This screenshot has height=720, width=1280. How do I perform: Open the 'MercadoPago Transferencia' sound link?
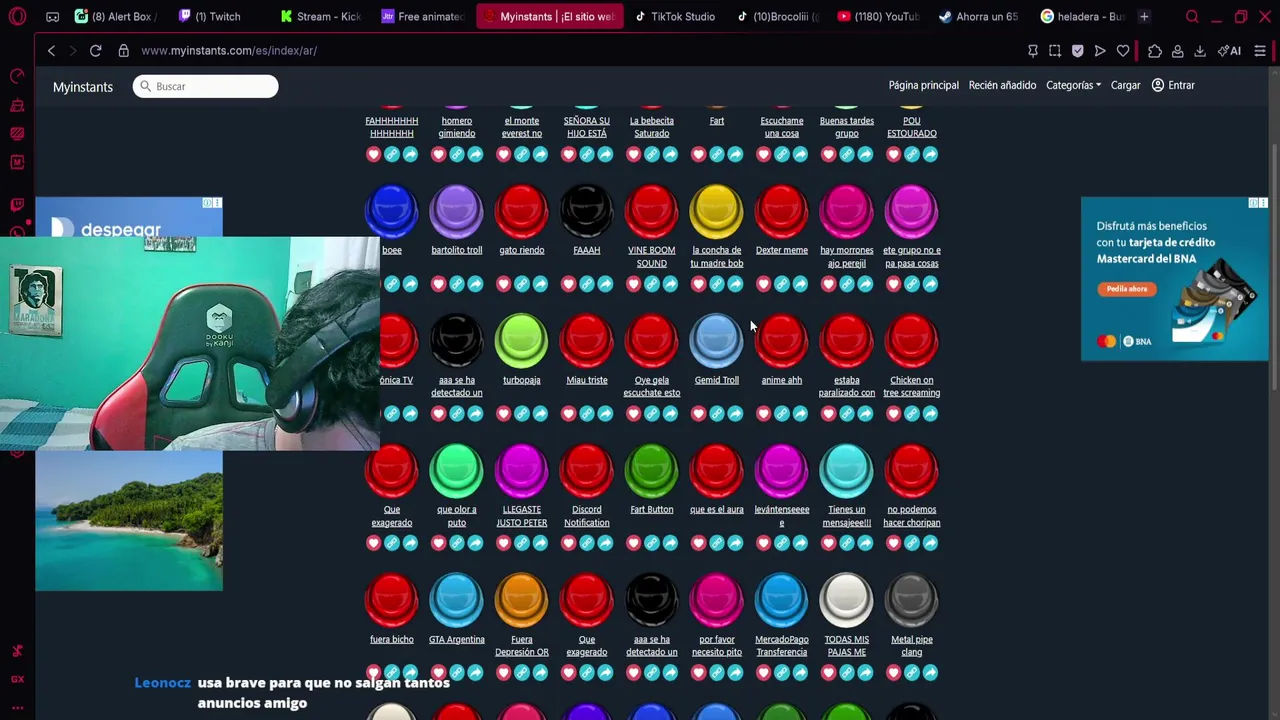781,646
